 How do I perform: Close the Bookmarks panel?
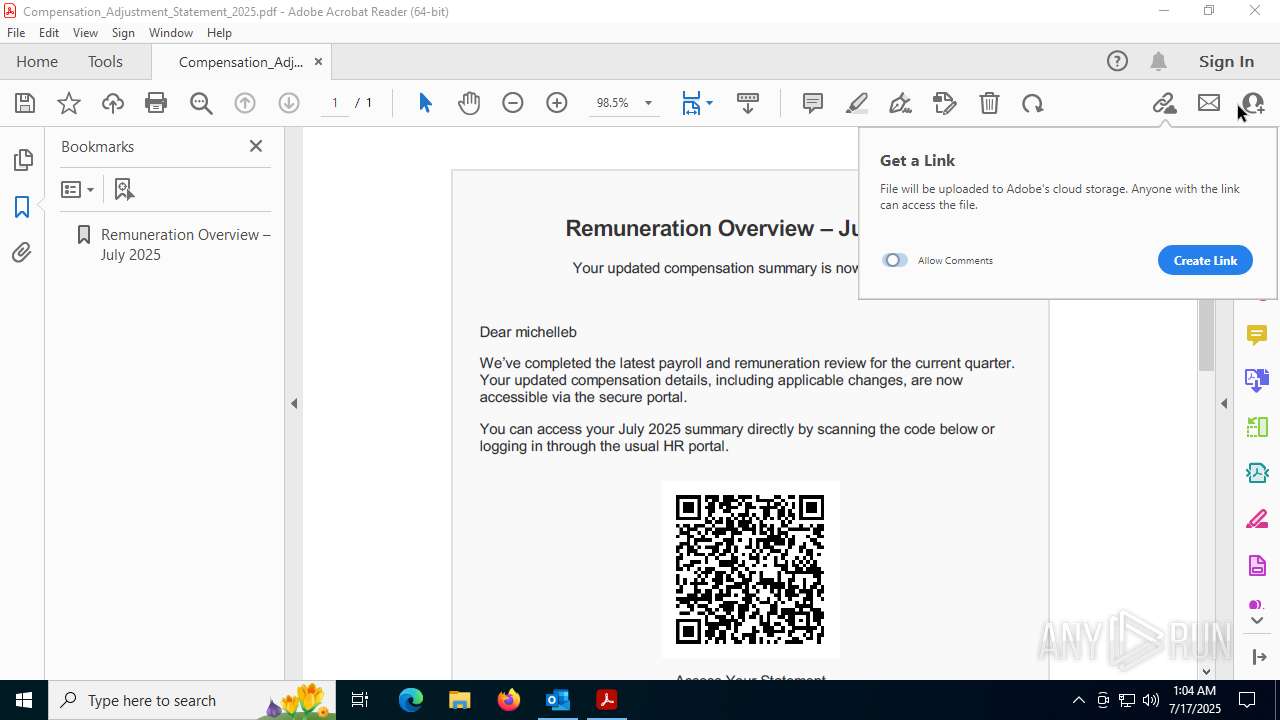point(256,146)
